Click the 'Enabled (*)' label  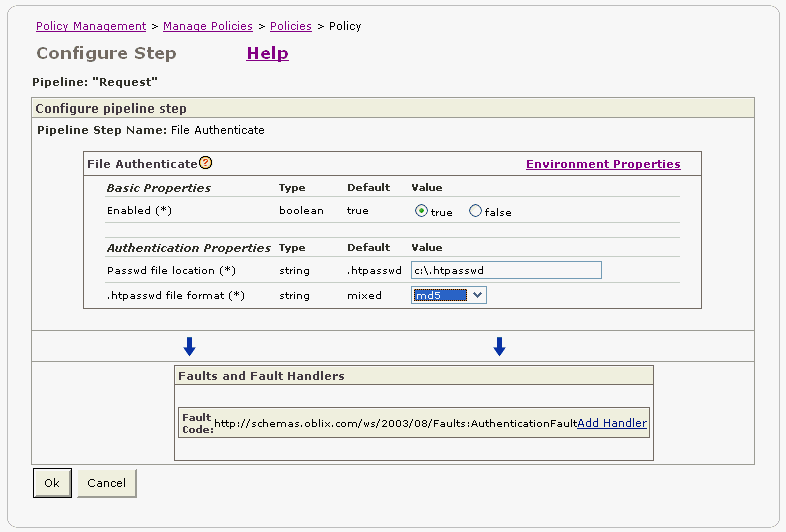coord(139,211)
